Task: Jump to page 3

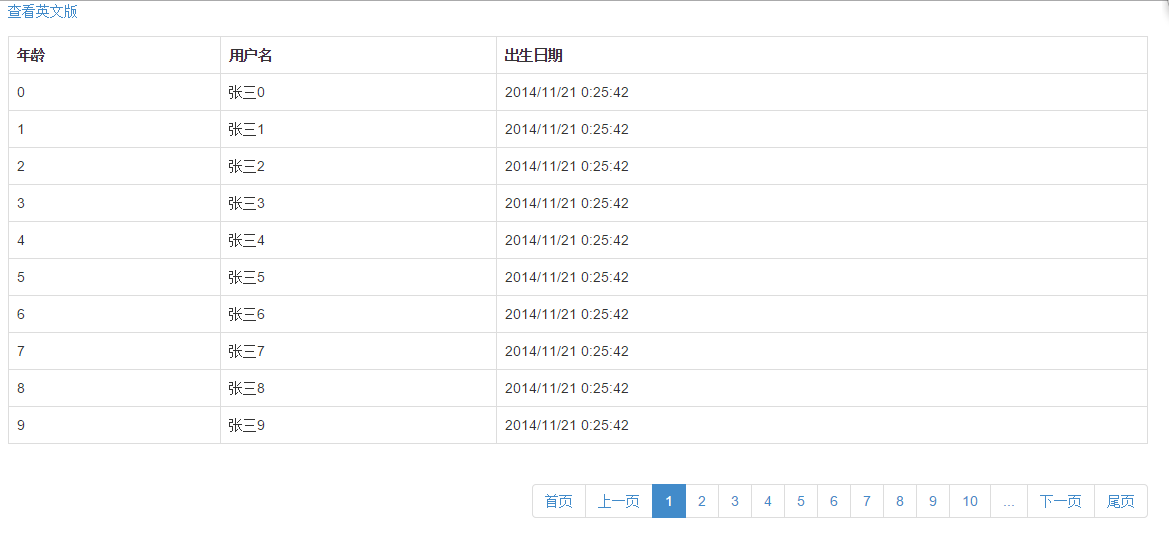Action: [x=734, y=501]
